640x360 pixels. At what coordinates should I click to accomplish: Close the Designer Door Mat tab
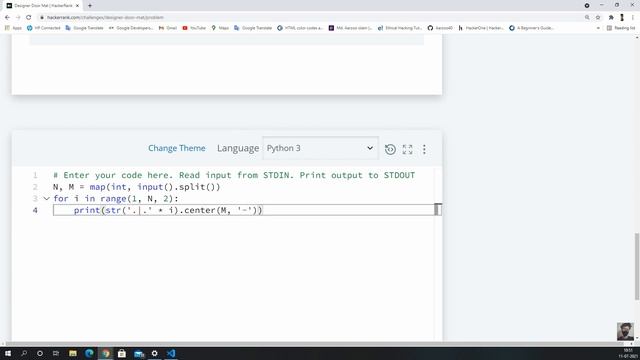click(77, 6)
